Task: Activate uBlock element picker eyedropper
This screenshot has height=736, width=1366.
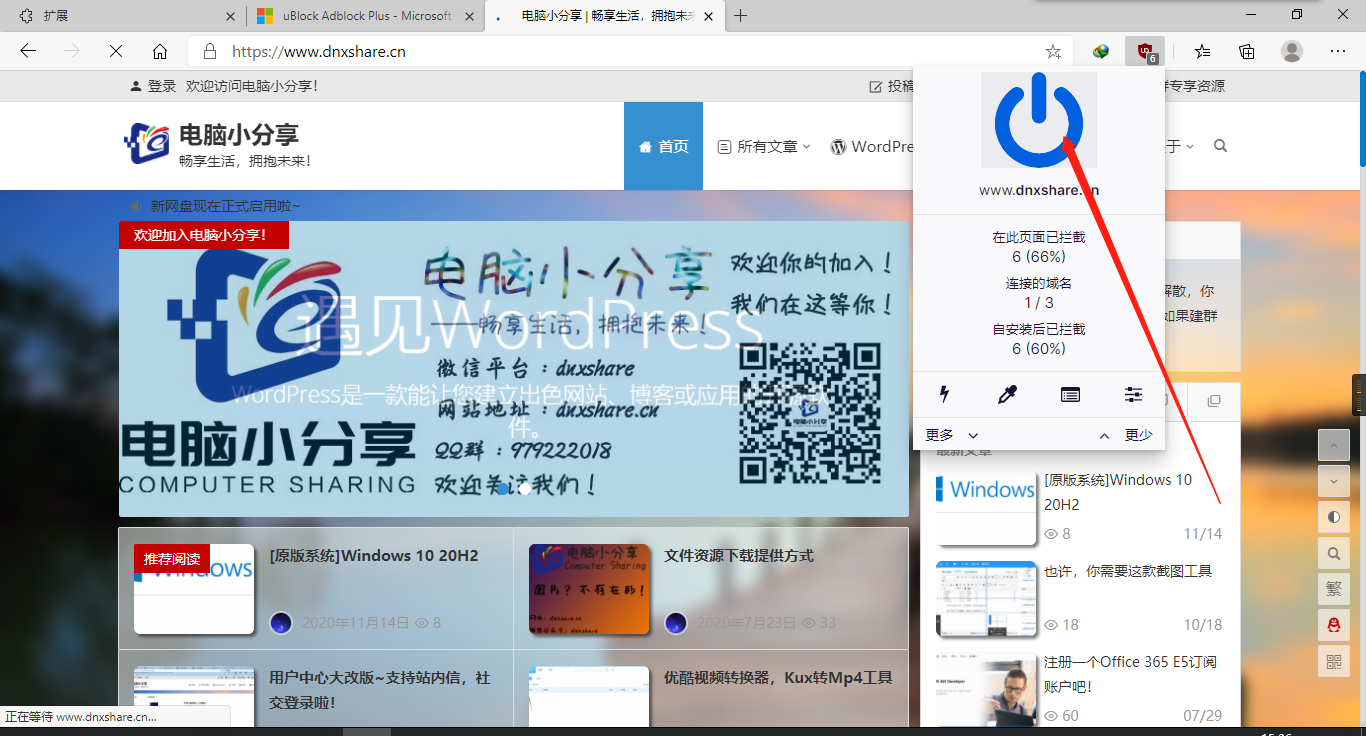Action: tap(1007, 395)
